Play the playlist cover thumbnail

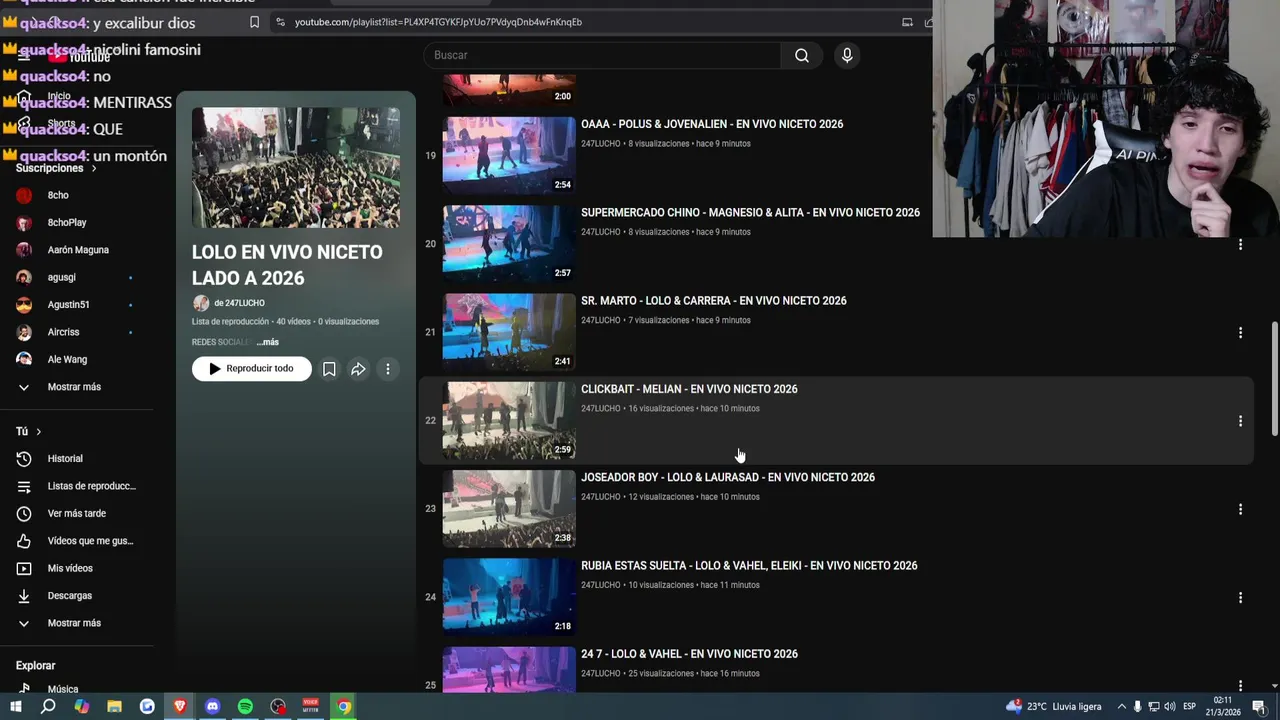pos(296,168)
